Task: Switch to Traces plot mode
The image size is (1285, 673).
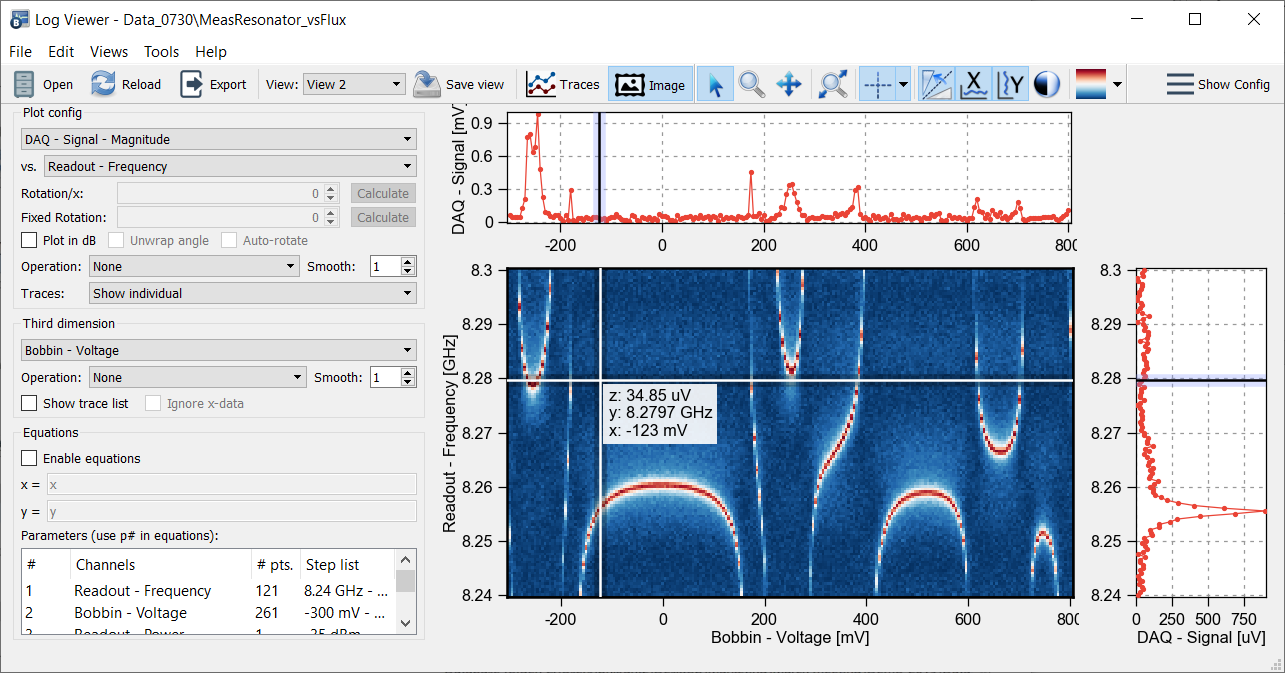Action: pos(563,84)
